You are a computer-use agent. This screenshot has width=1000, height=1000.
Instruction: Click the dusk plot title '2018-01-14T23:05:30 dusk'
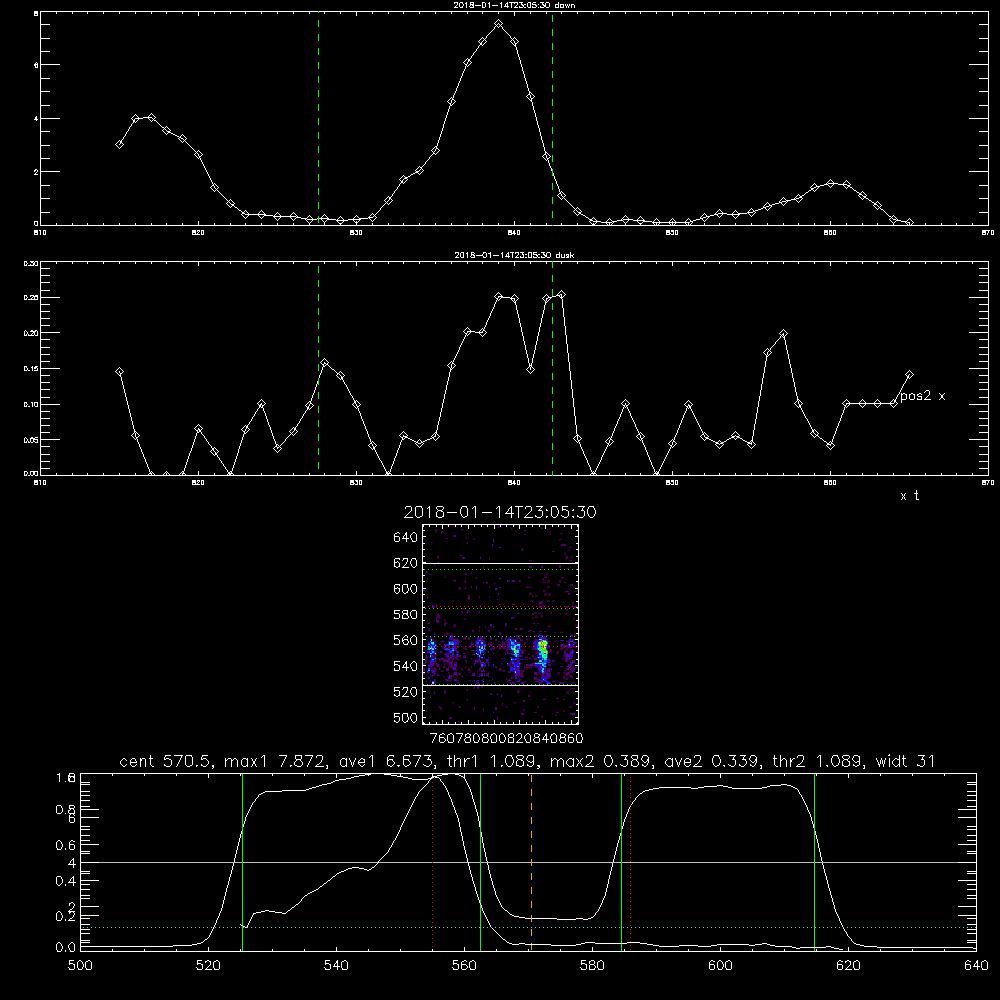coord(514,254)
